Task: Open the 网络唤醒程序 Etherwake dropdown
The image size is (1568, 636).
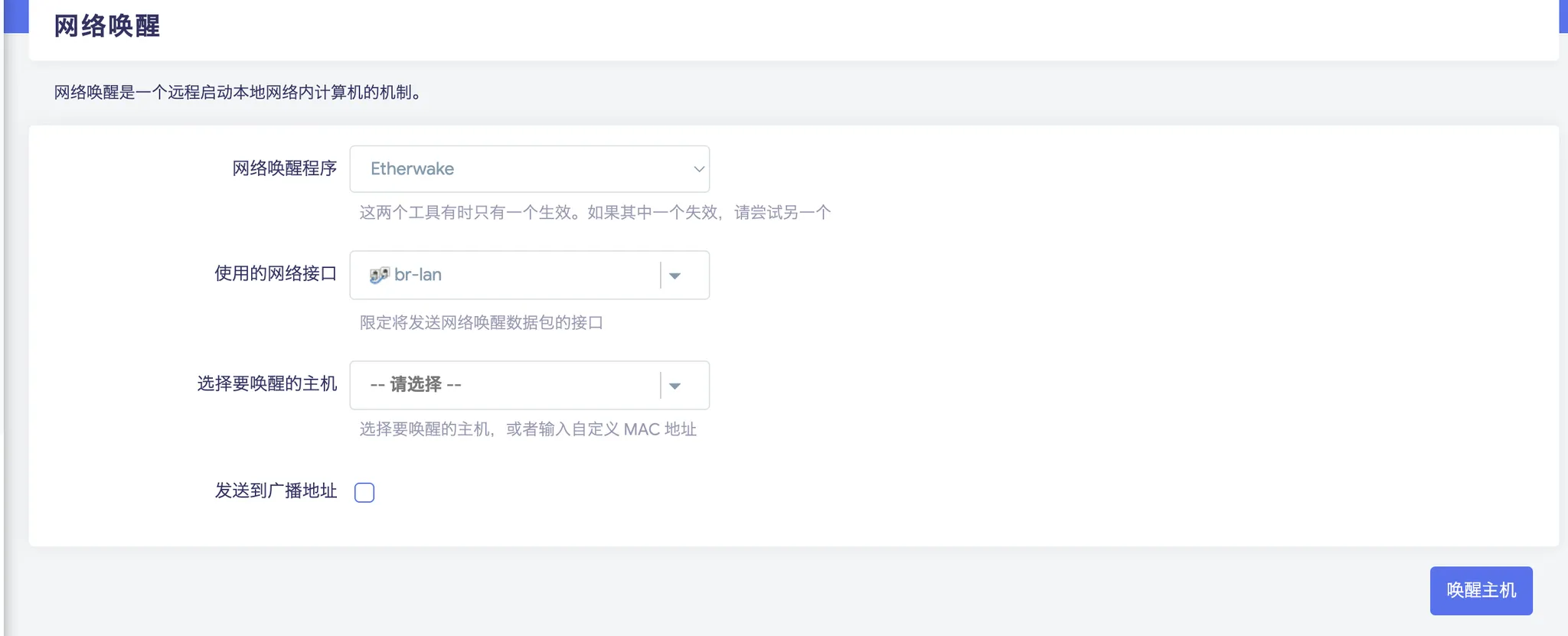Action: [528, 169]
